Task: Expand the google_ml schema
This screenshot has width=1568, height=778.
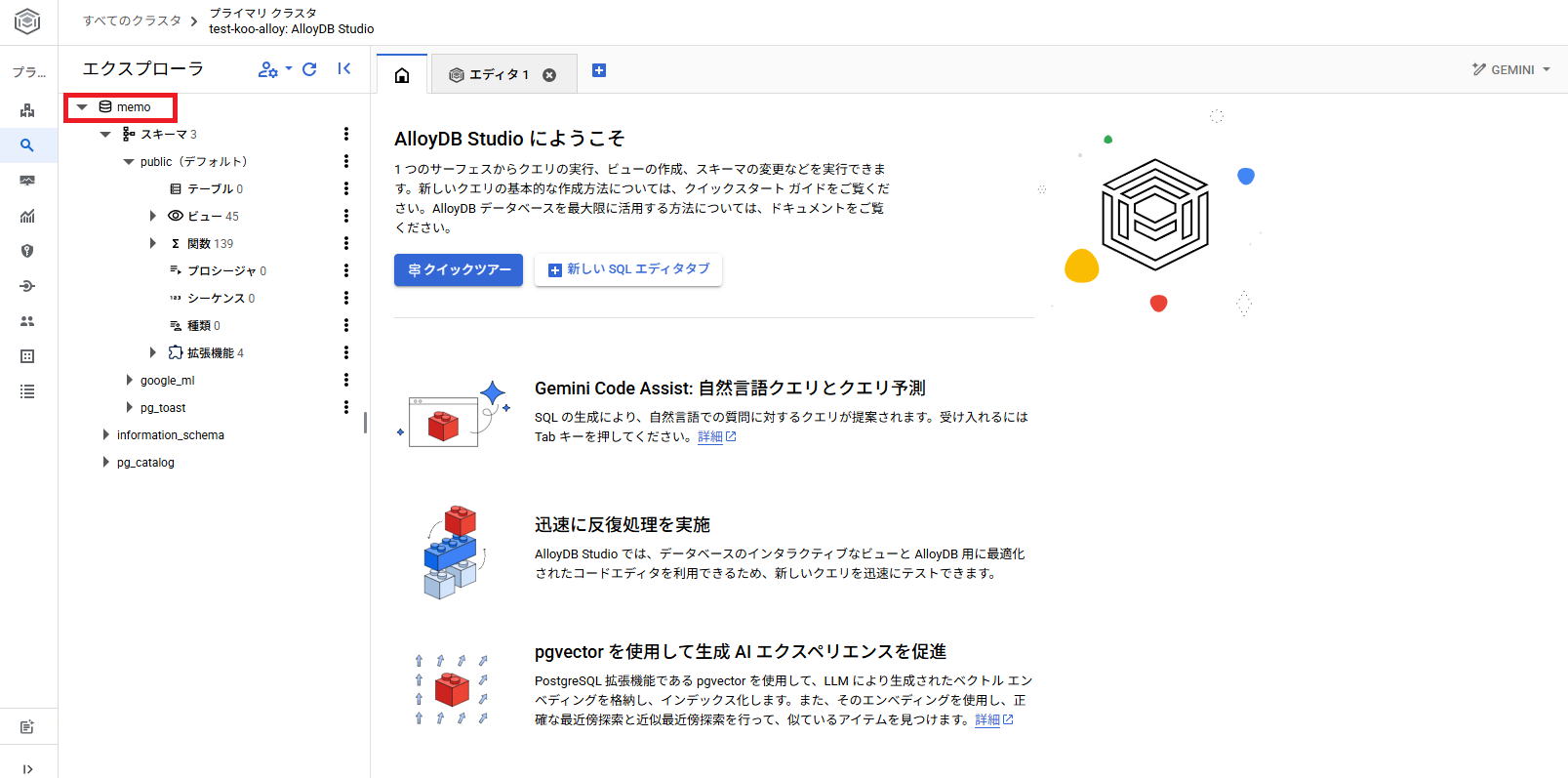Action: coord(129,380)
